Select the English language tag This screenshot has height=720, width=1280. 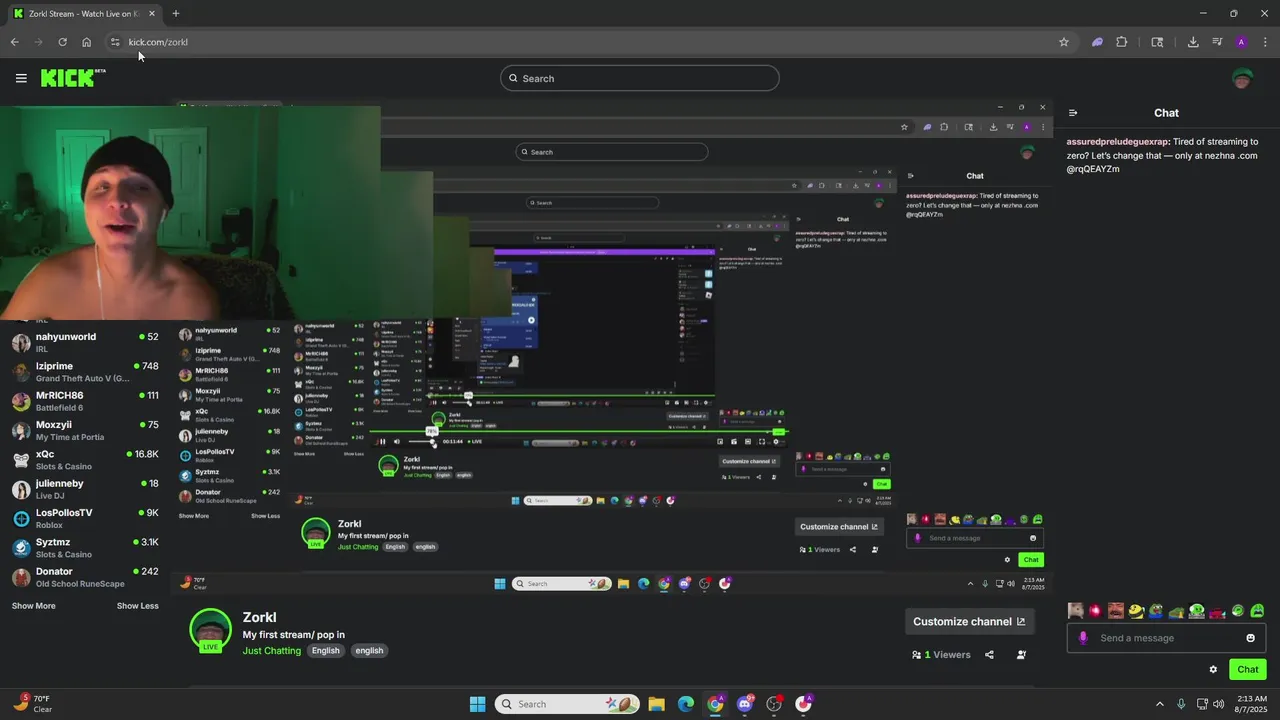pos(325,651)
